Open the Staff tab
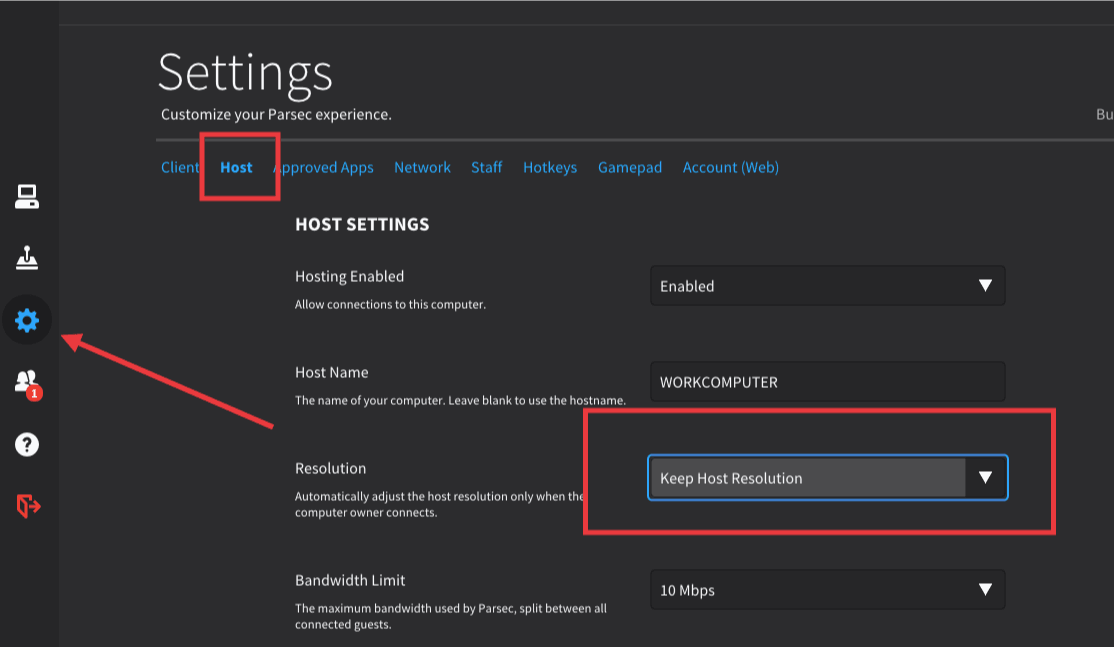Screen dimensions: 1114x647 coord(486,167)
